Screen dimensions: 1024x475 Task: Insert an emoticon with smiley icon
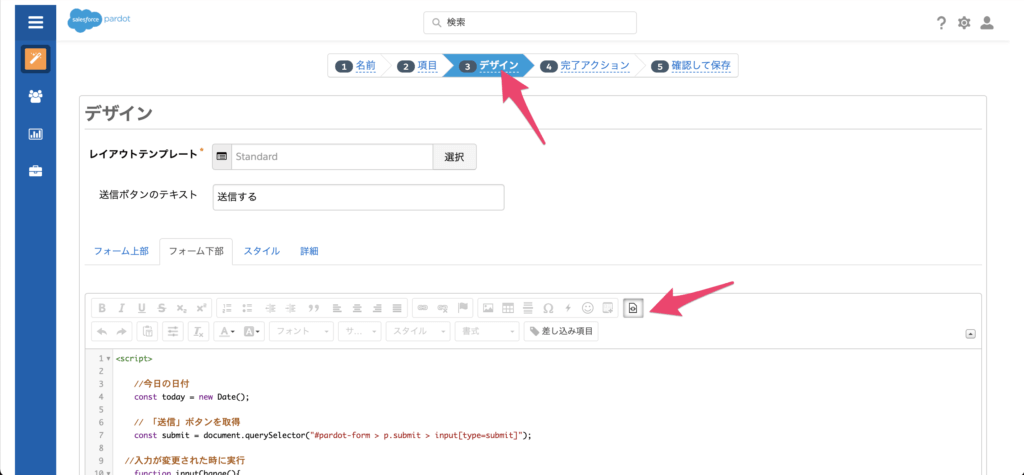click(x=588, y=308)
